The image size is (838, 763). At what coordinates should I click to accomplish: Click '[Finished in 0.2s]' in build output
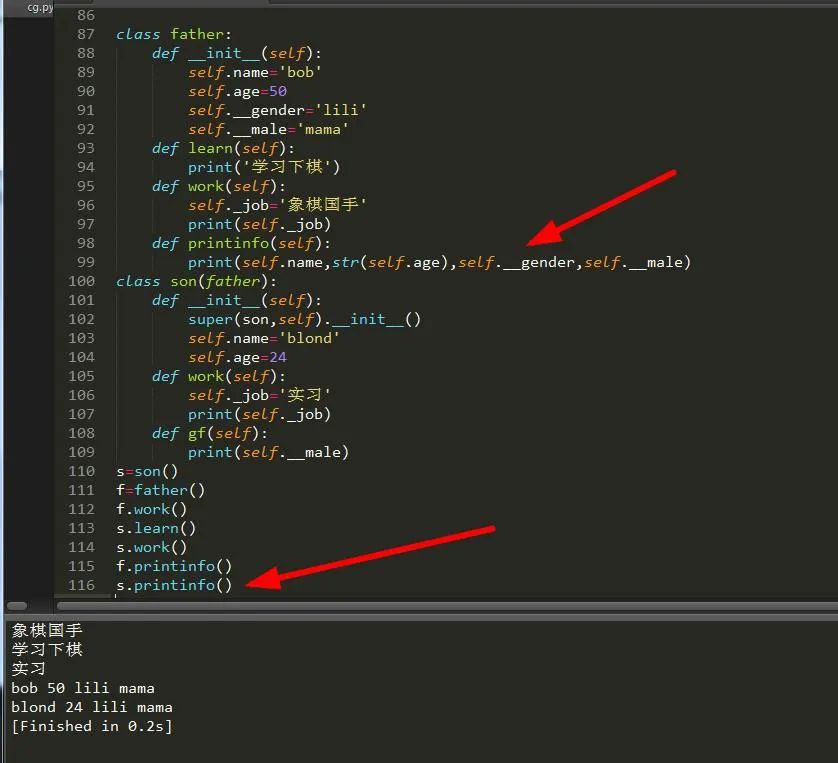[x=92, y=726]
